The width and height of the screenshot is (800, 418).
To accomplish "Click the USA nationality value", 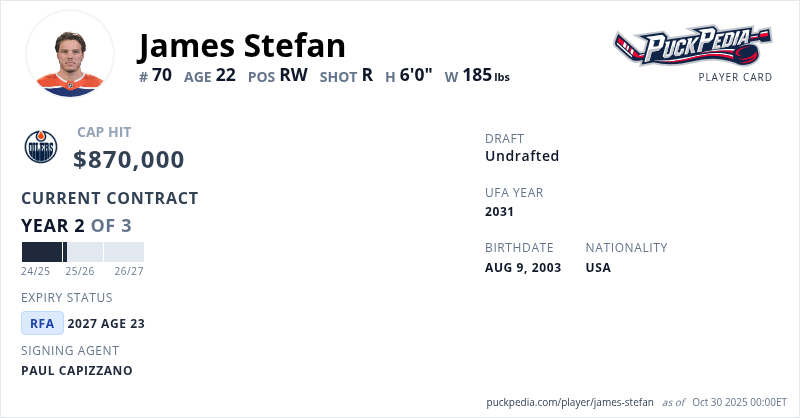I will (x=598, y=268).
